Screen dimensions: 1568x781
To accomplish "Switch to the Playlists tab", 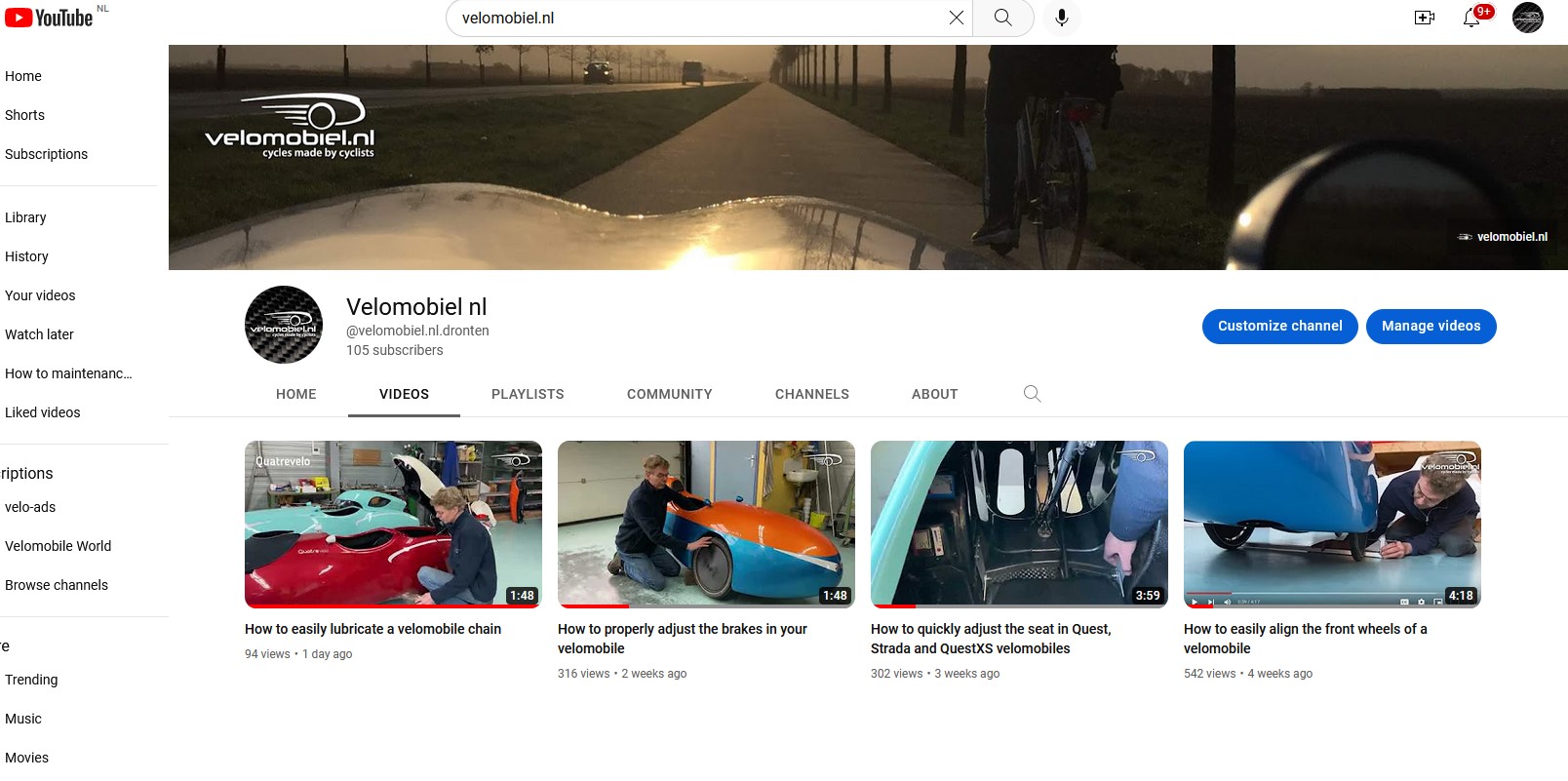I will (528, 394).
